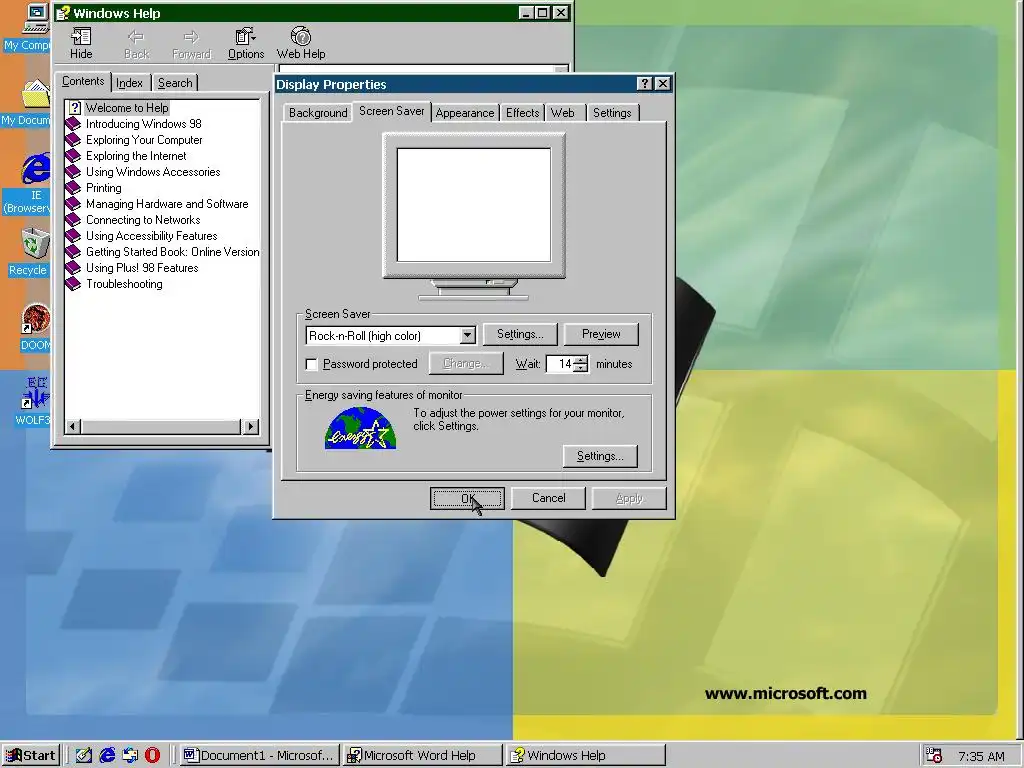Image resolution: width=1024 pixels, height=768 pixels.
Task: Click the right arrow of Help contents scrollbar
Action: click(251, 427)
